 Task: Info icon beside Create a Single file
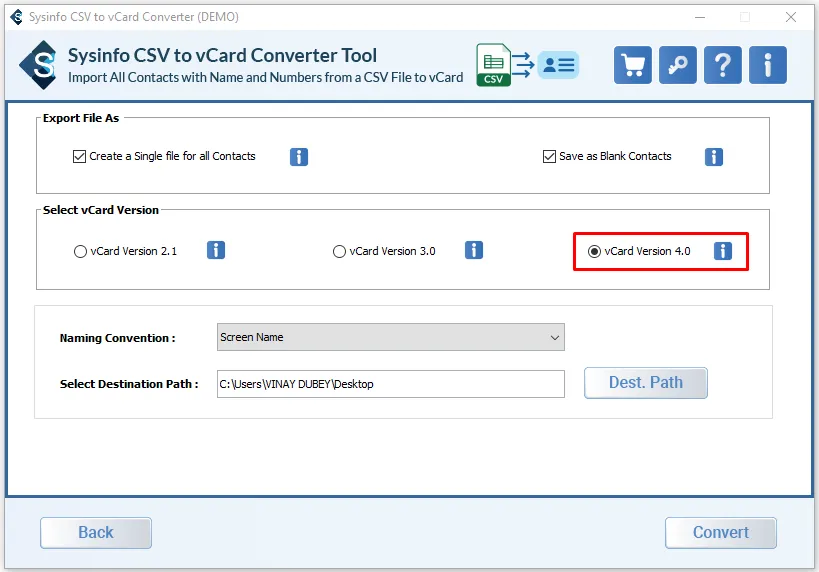[x=299, y=157]
